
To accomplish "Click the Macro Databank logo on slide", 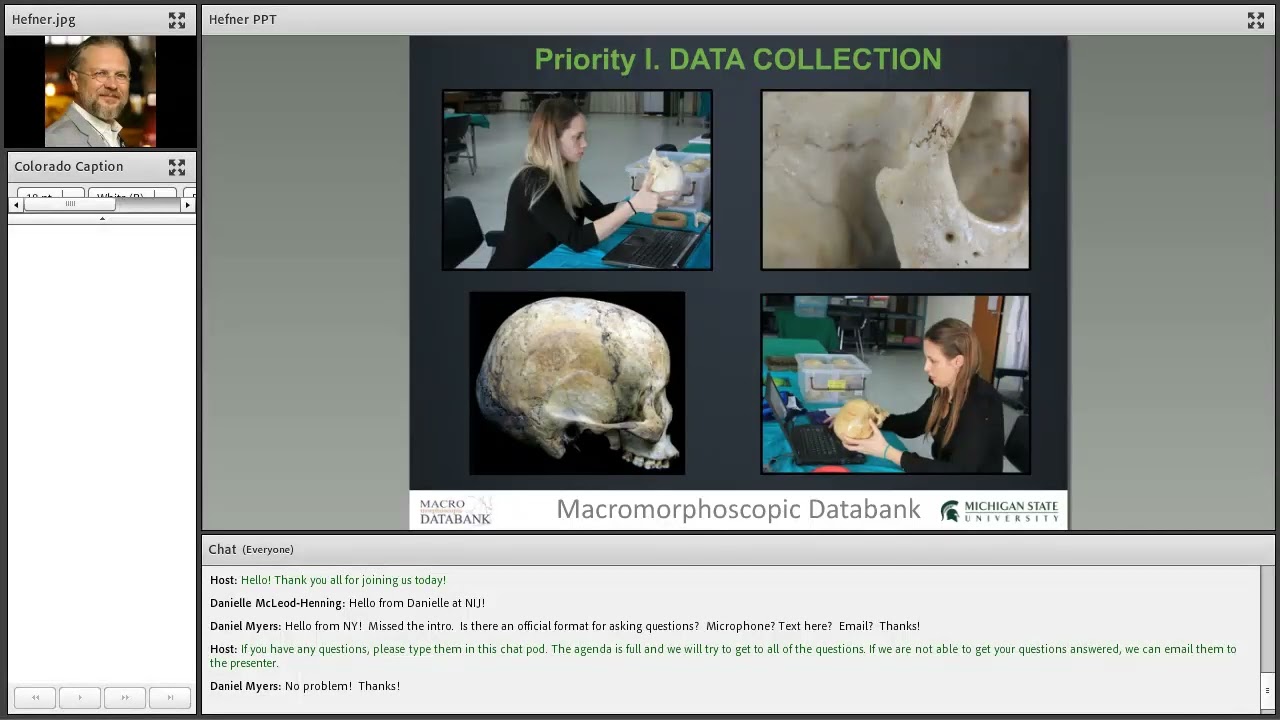I will (x=456, y=511).
